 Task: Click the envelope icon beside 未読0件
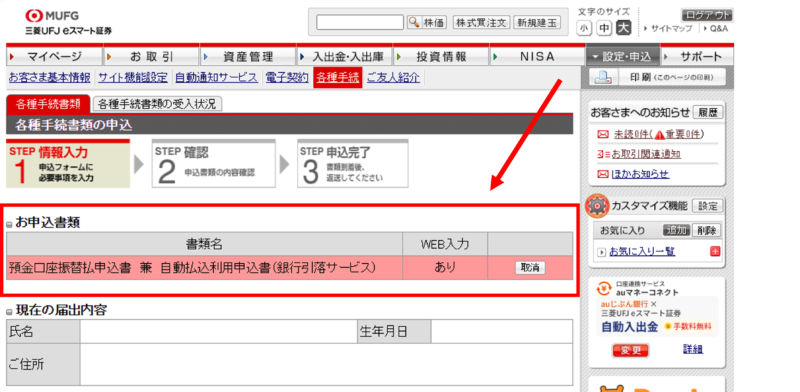coord(603,135)
